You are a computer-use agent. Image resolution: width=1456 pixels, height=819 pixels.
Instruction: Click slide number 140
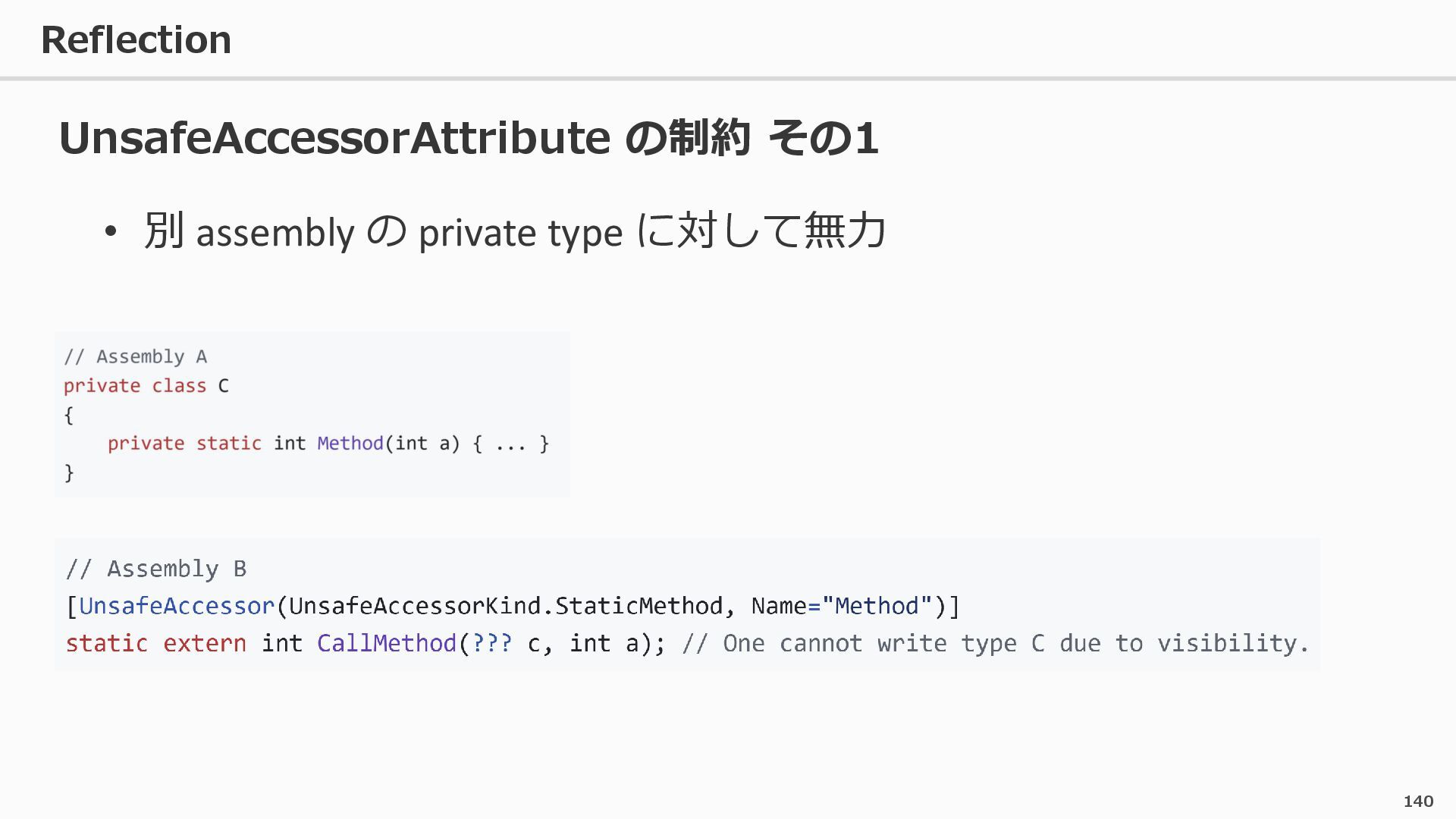tap(1418, 802)
